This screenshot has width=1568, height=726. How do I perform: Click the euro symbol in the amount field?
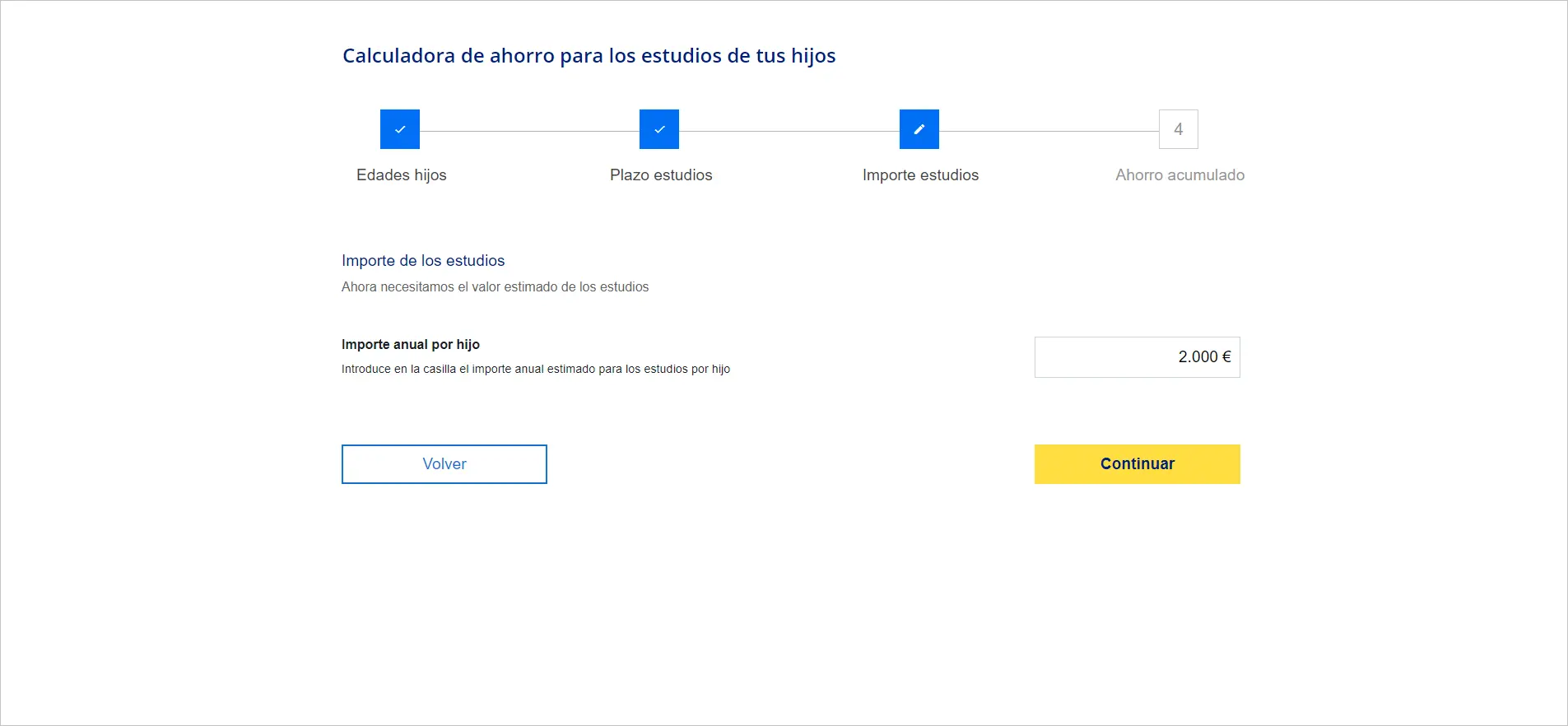click(x=1226, y=357)
